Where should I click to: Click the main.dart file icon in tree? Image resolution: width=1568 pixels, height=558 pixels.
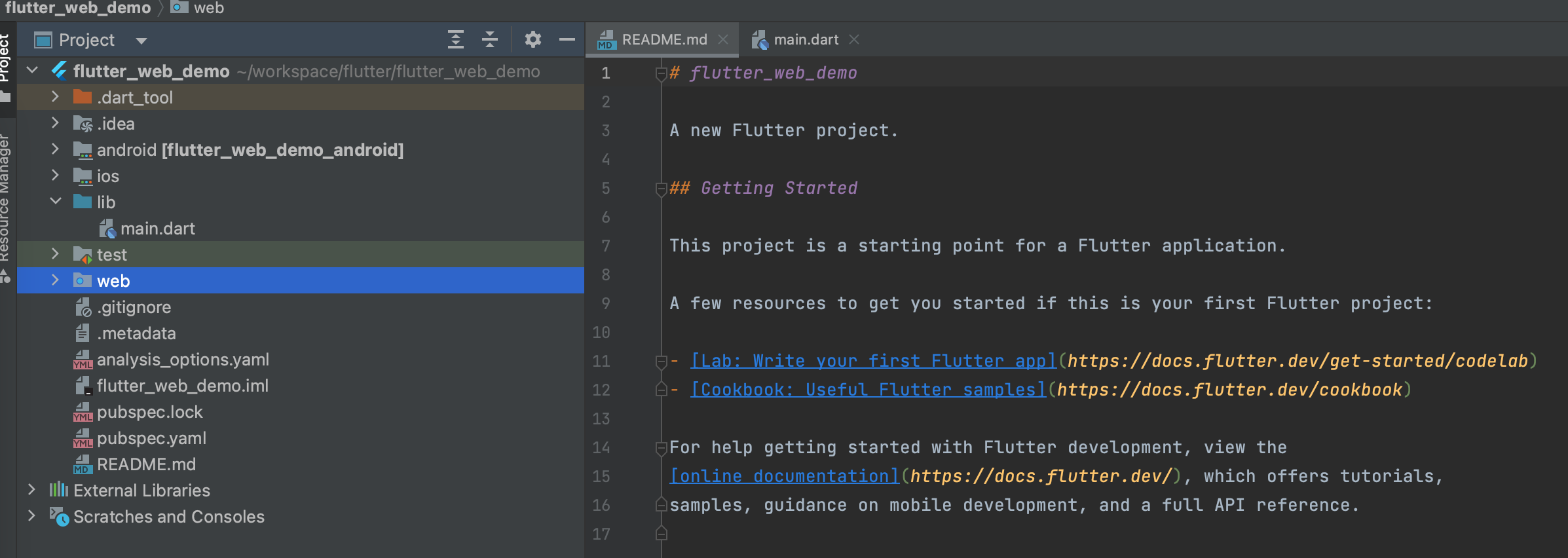(x=107, y=229)
